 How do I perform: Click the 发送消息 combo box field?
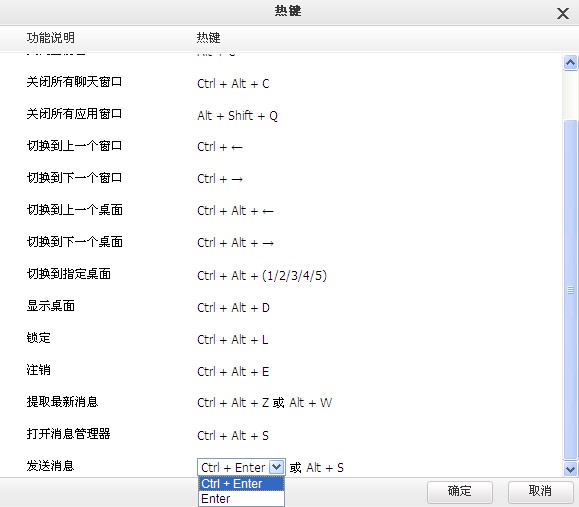click(x=241, y=467)
